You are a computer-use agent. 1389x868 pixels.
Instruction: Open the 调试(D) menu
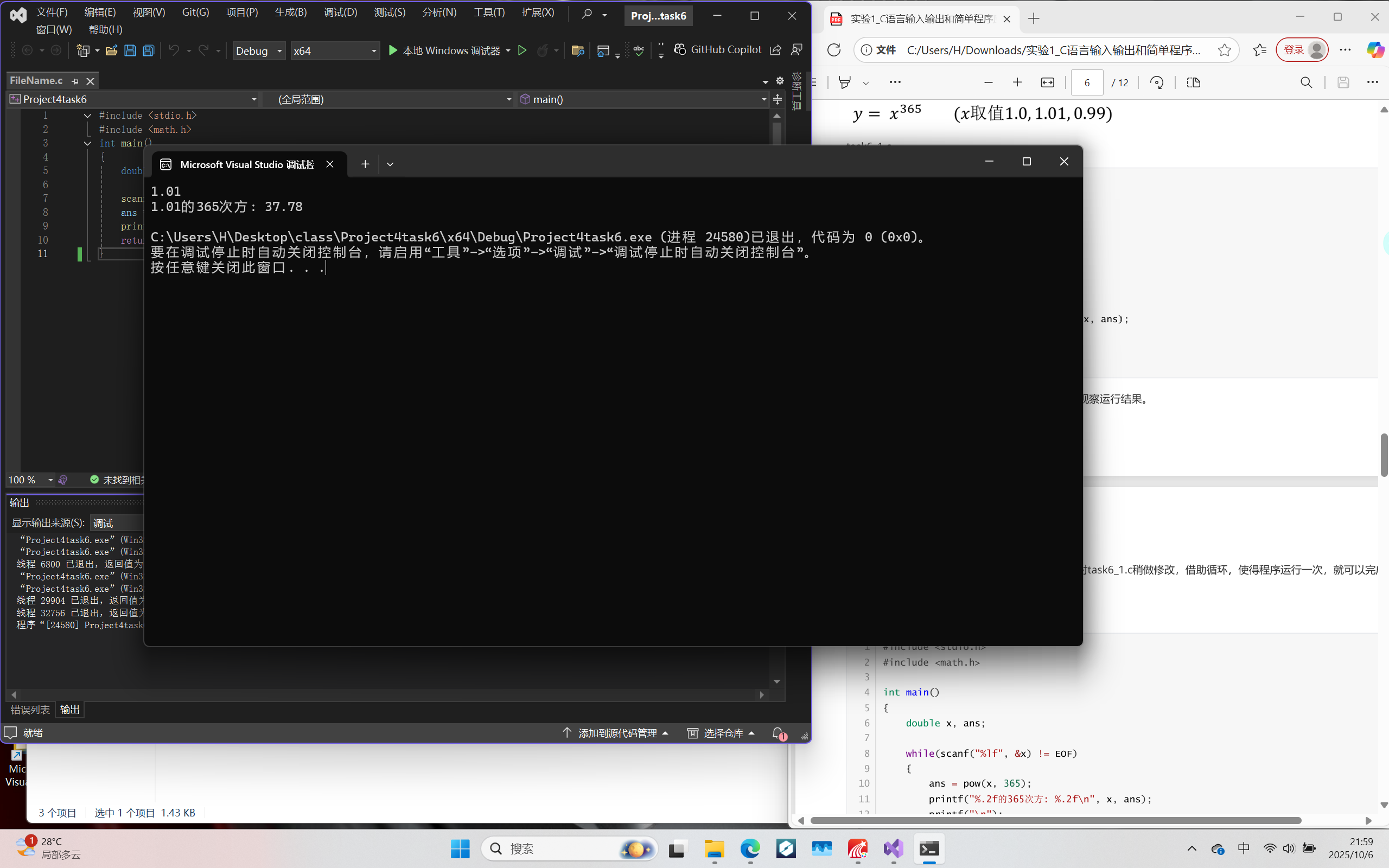tap(340, 12)
